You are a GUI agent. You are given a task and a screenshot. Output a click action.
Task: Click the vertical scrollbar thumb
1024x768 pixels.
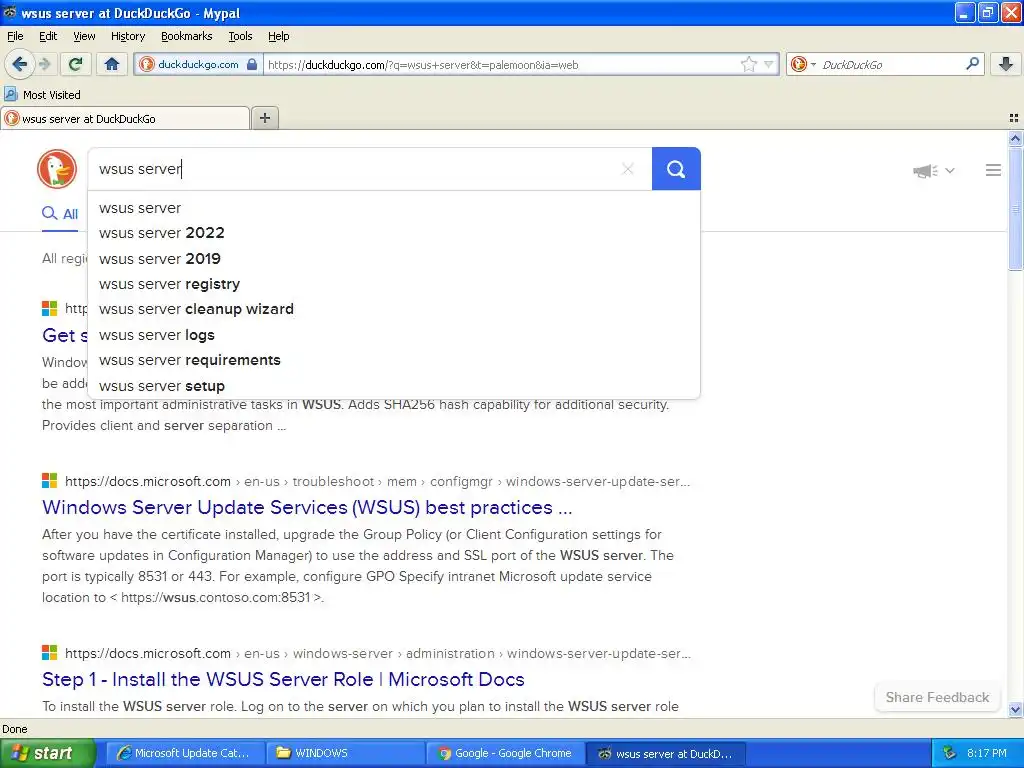point(1016,208)
